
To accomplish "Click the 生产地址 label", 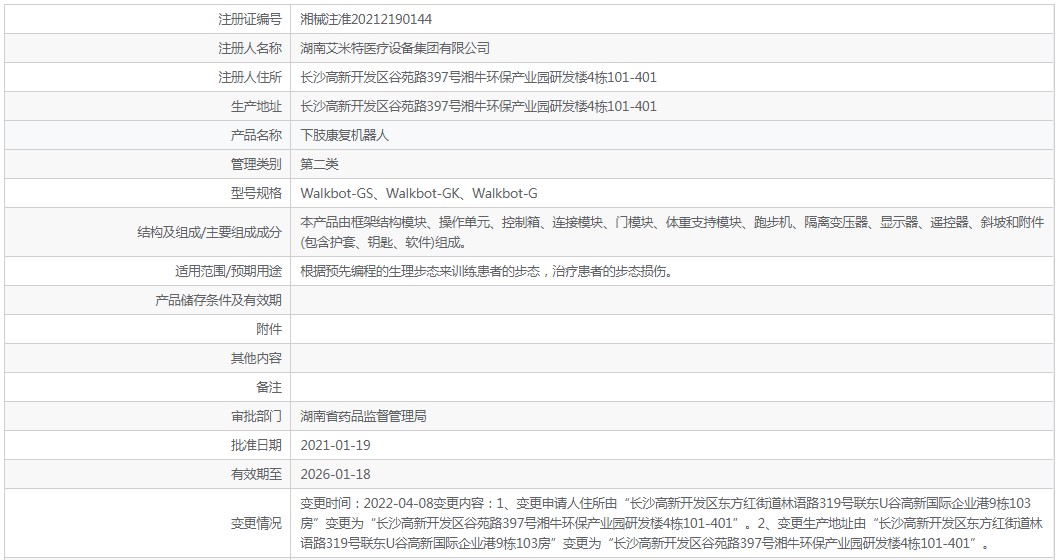I will (256, 106).
